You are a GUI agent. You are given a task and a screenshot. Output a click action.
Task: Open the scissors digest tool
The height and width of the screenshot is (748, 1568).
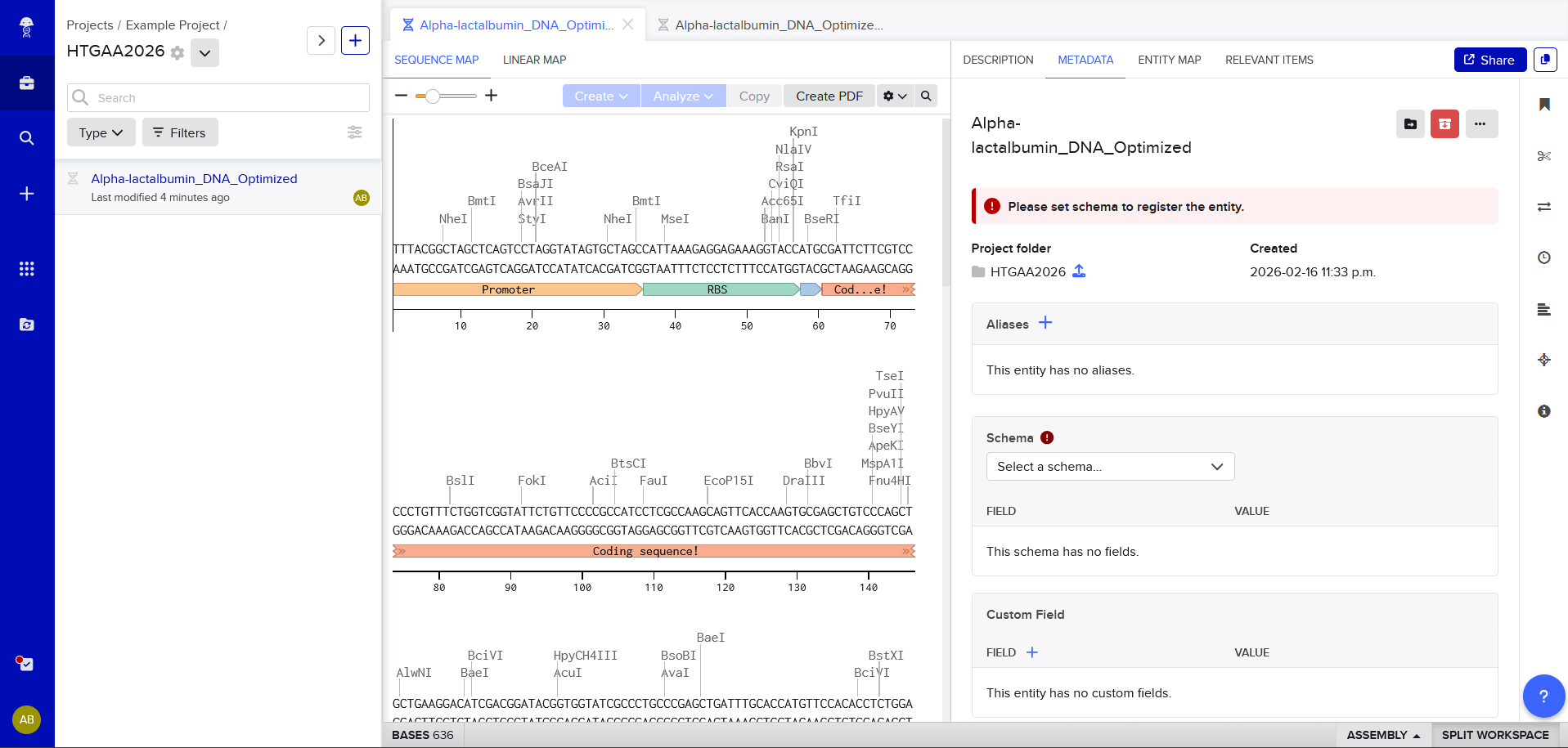1544,156
